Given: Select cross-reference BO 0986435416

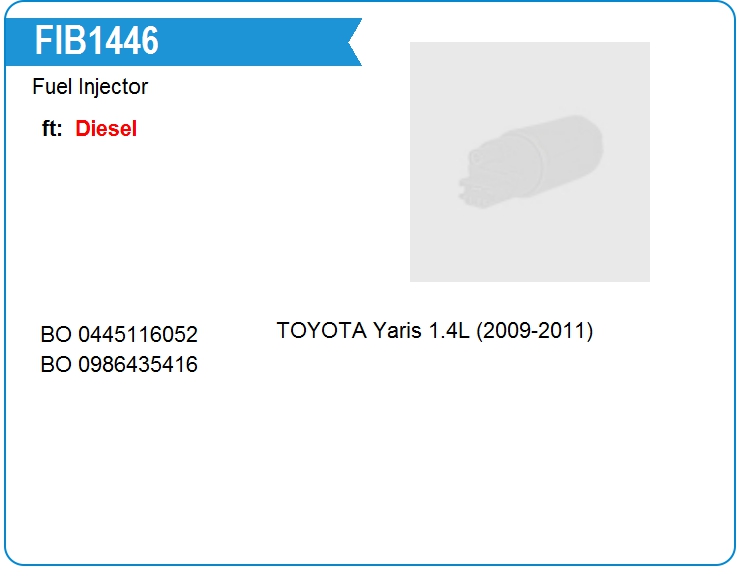Looking at the screenshot, I should [119, 364].
